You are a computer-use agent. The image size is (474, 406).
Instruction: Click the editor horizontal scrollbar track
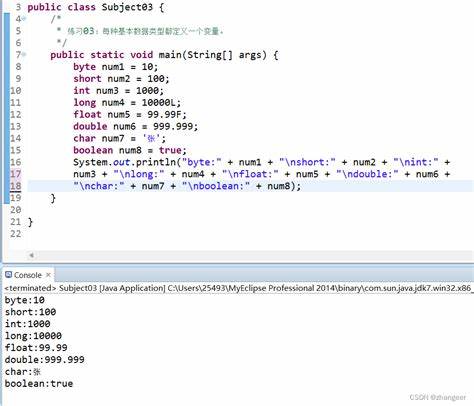(253, 255)
